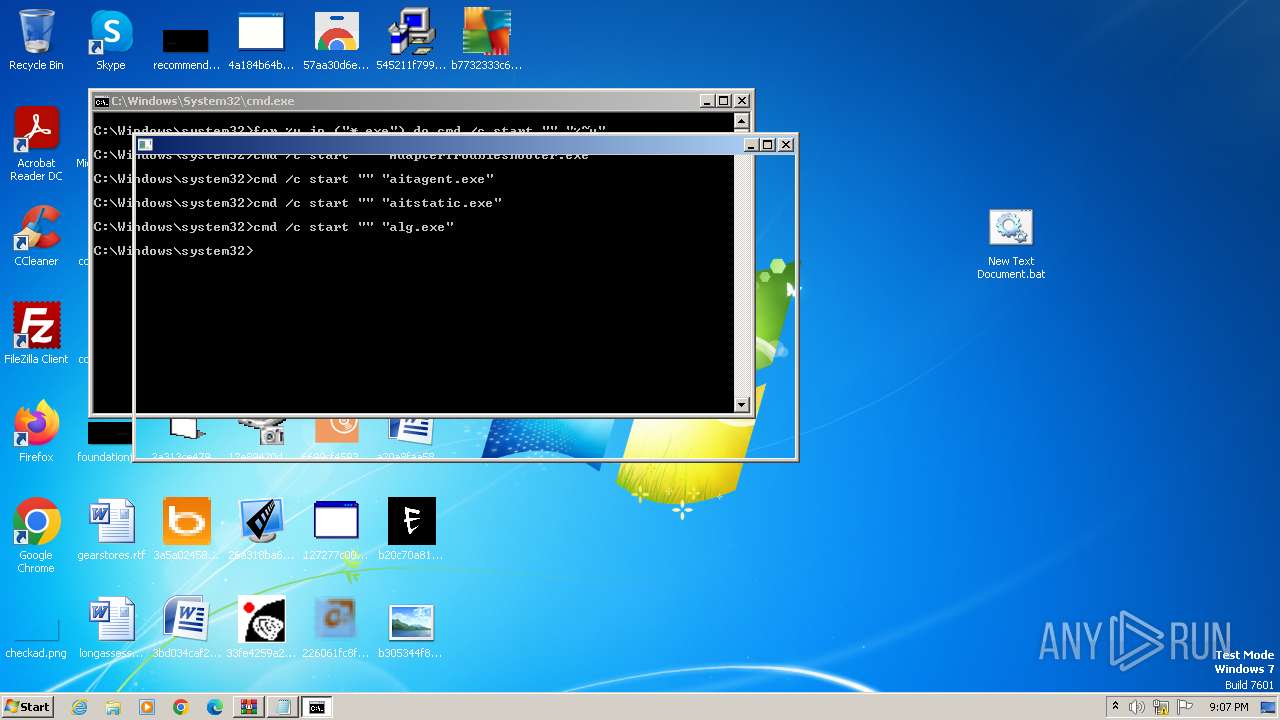The image size is (1280, 720).
Task: Select the gearstores.rtf document icon
Action: point(111,530)
